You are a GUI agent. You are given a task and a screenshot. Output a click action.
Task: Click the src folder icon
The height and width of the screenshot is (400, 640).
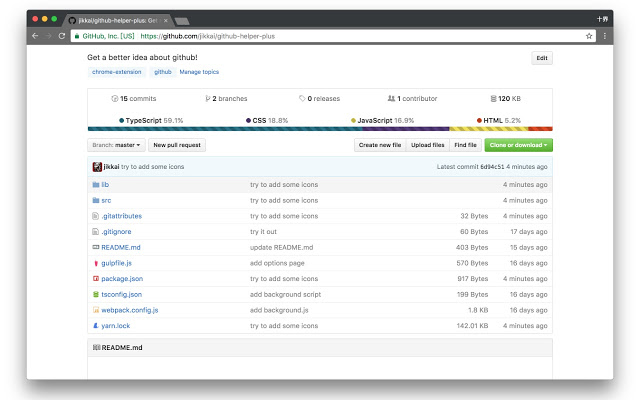(96, 200)
